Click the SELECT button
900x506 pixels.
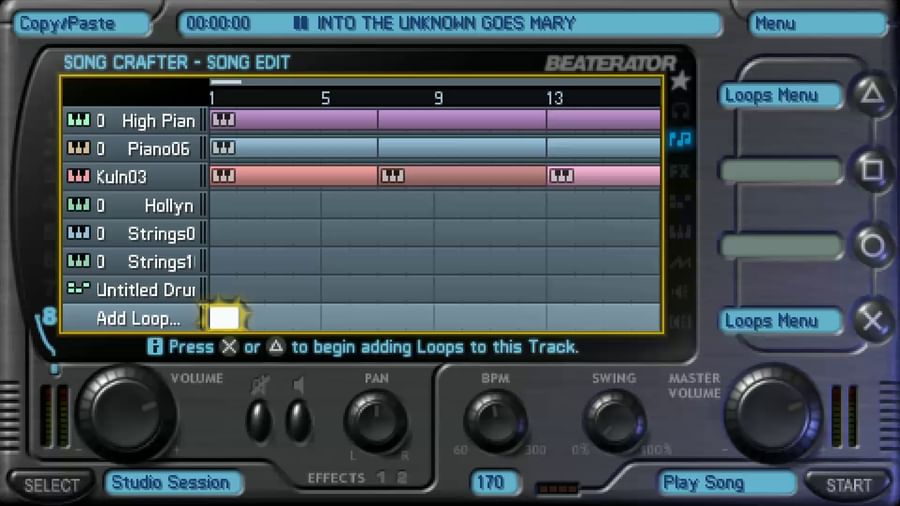[x=52, y=485]
